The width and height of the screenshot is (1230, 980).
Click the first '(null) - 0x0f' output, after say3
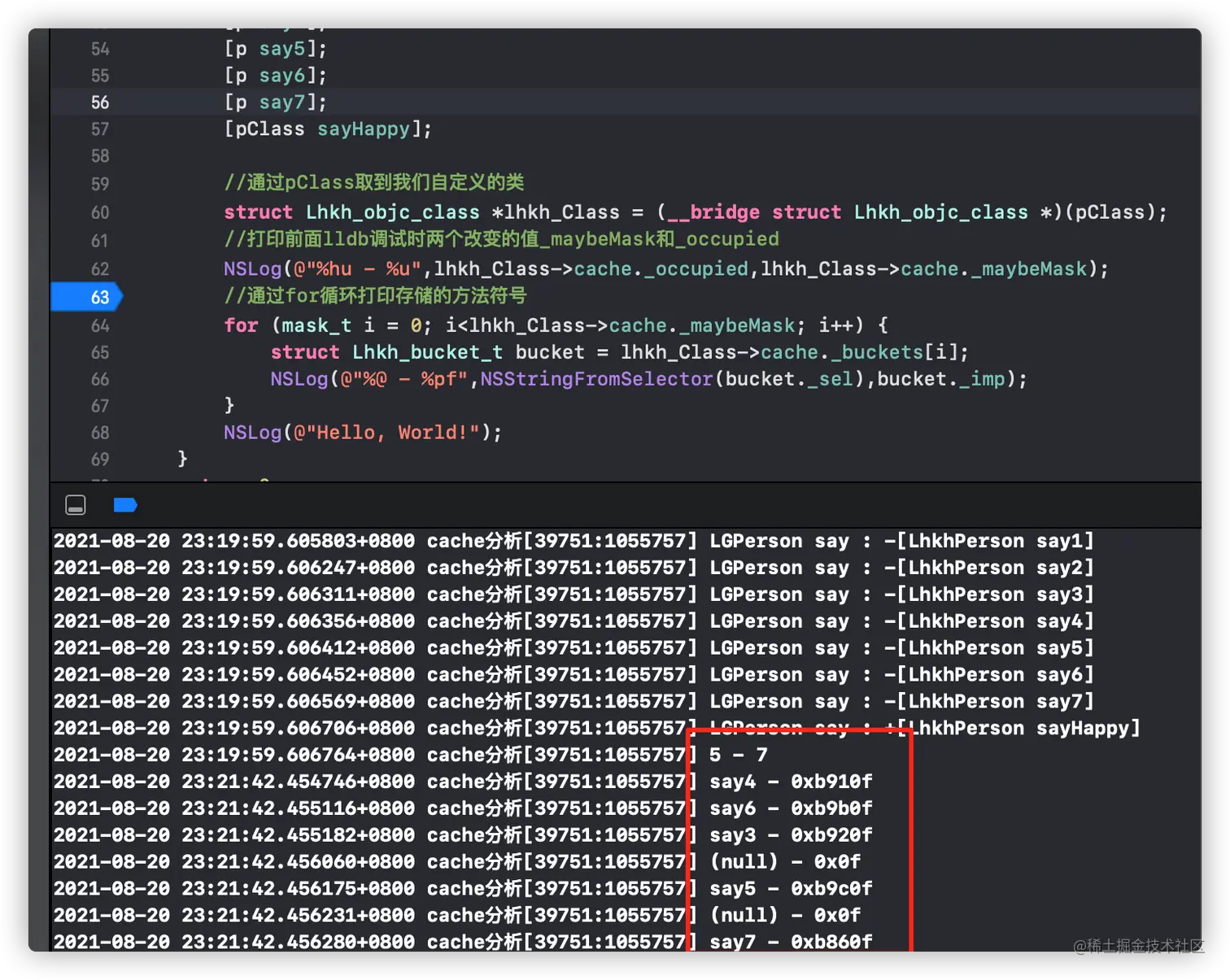tap(785, 862)
